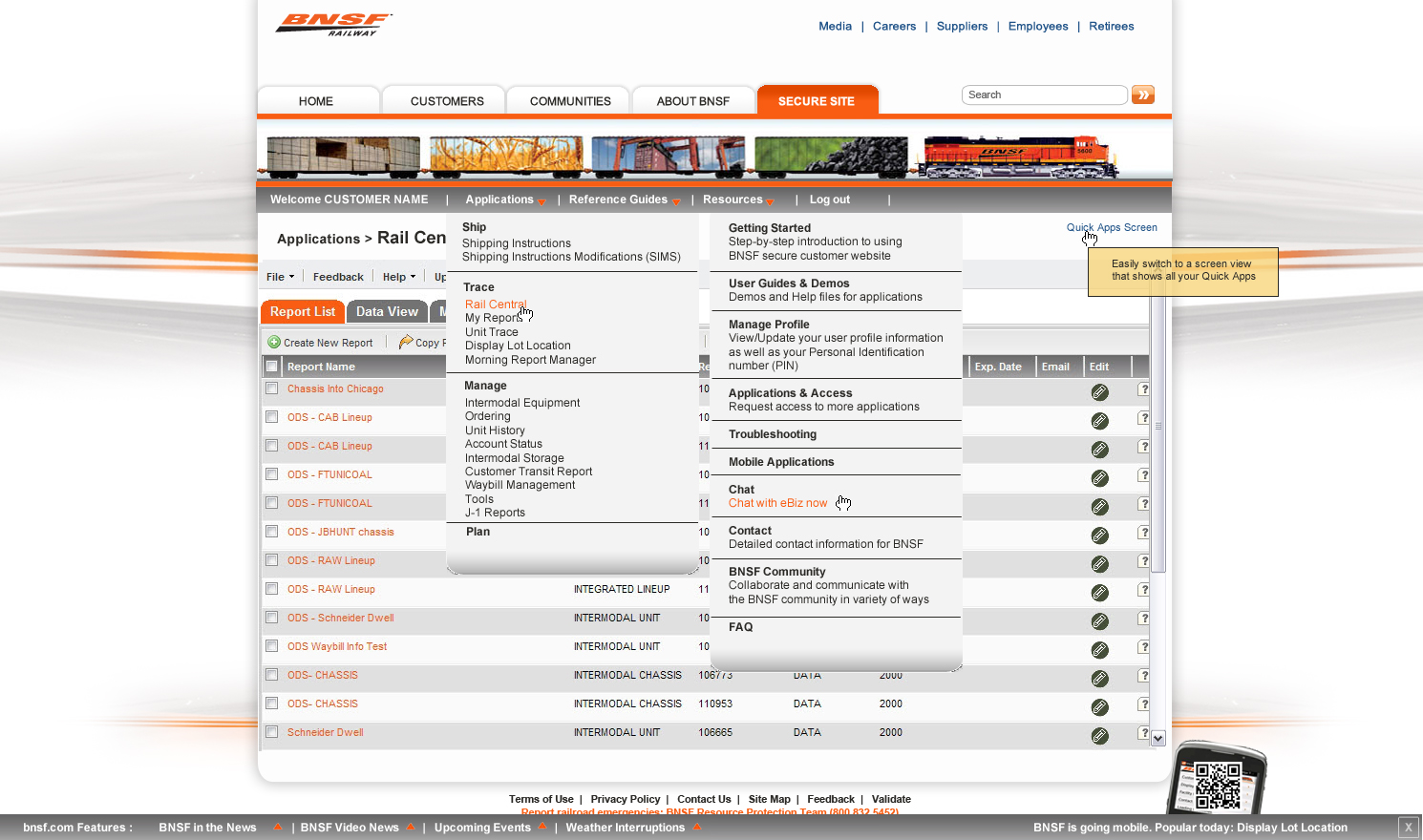The height and width of the screenshot is (840, 1423).
Task: Open help for ODS Waybill Info Test row
Action: 1143,647
